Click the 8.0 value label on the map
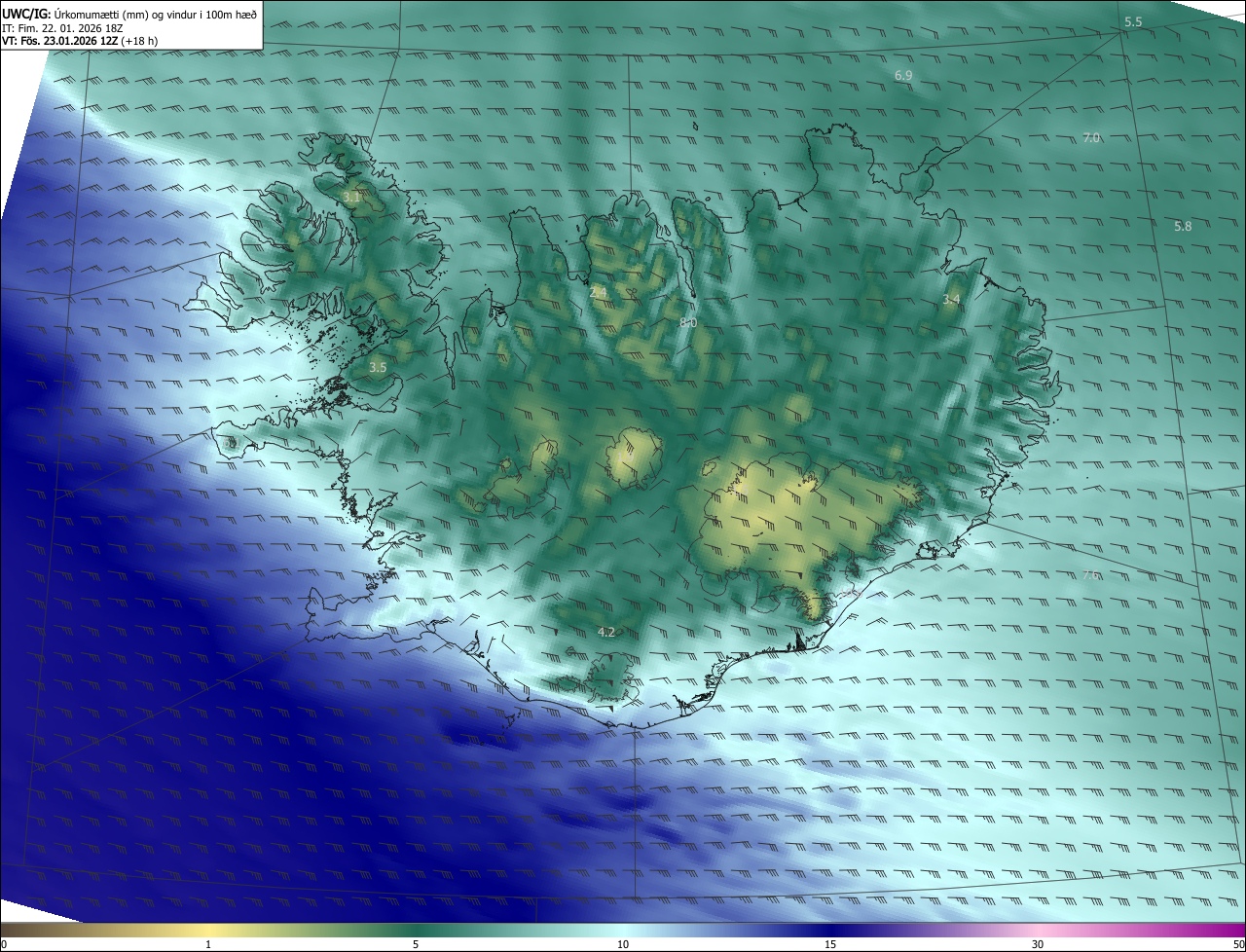Image resolution: width=1246 pixels, height=952 pixels. [688, 322]
